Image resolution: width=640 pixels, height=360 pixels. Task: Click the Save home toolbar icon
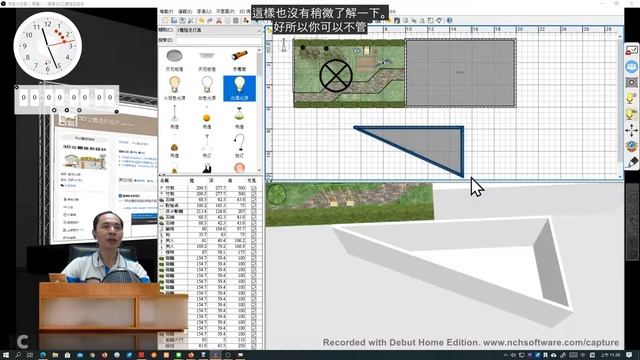point(182,20)
